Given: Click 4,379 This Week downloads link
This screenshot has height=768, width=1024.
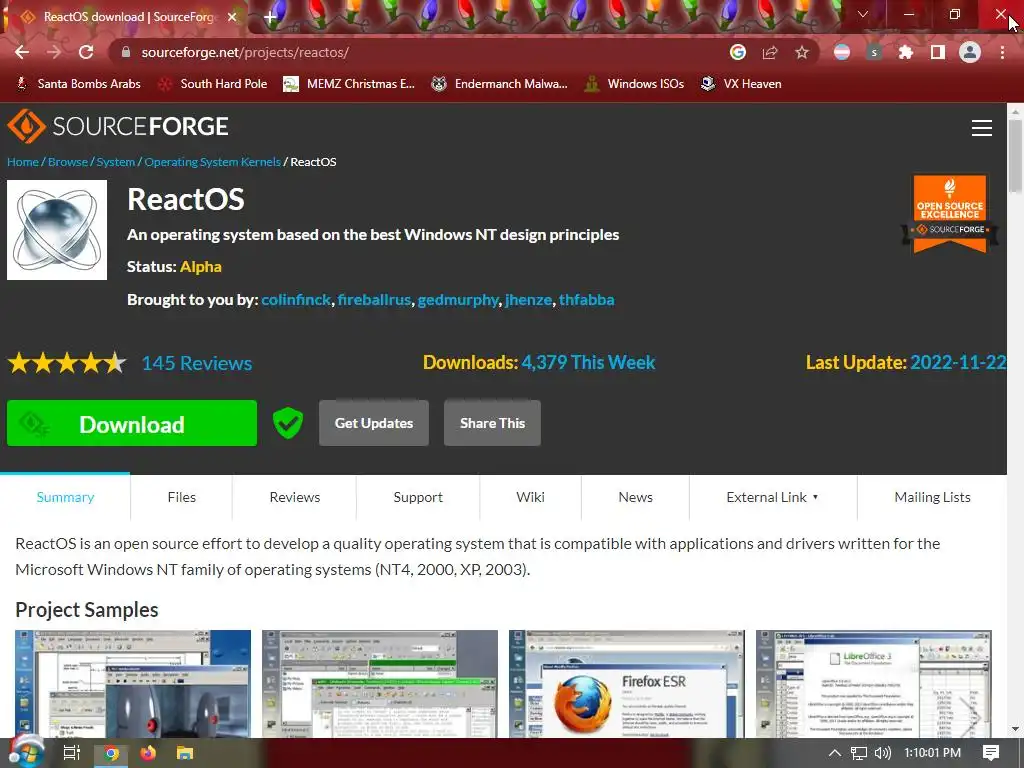Looking at the screenshot, I should click(x=588, y=362).
